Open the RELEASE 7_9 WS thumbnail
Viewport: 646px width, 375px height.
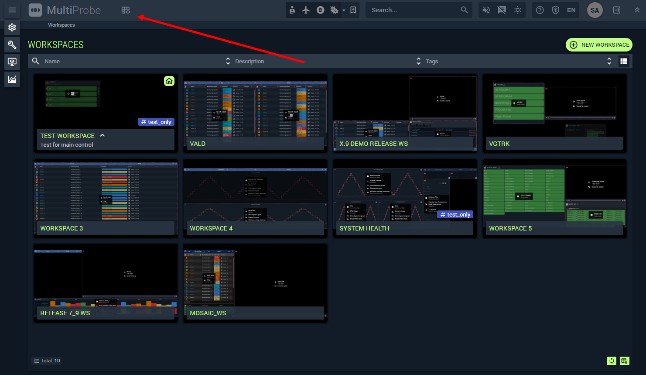pyautogui.click(x=105, y=283)
